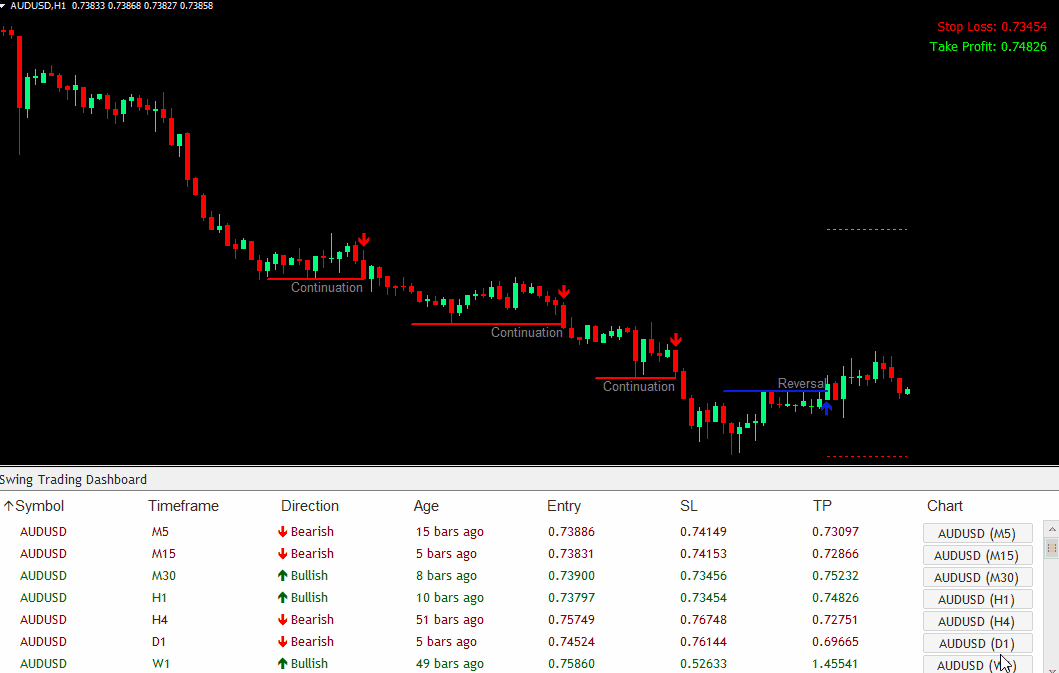Image resolution: width=1059 pixels, height=673 pixels.
Task: Open the AUDUSD,H1 chart dropdown triangle
Action: point(4,6)
